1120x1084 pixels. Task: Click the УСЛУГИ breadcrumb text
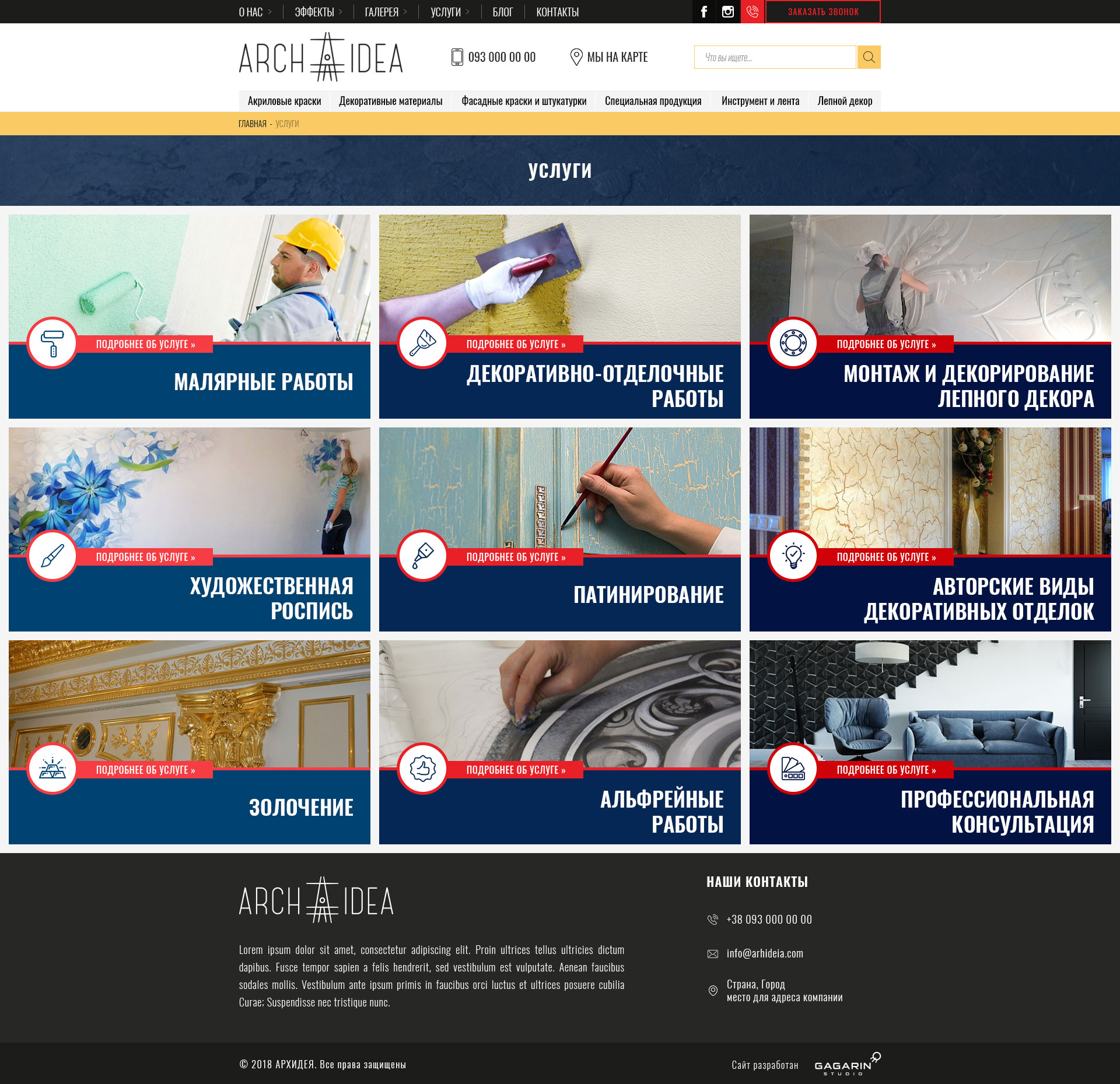287,124
